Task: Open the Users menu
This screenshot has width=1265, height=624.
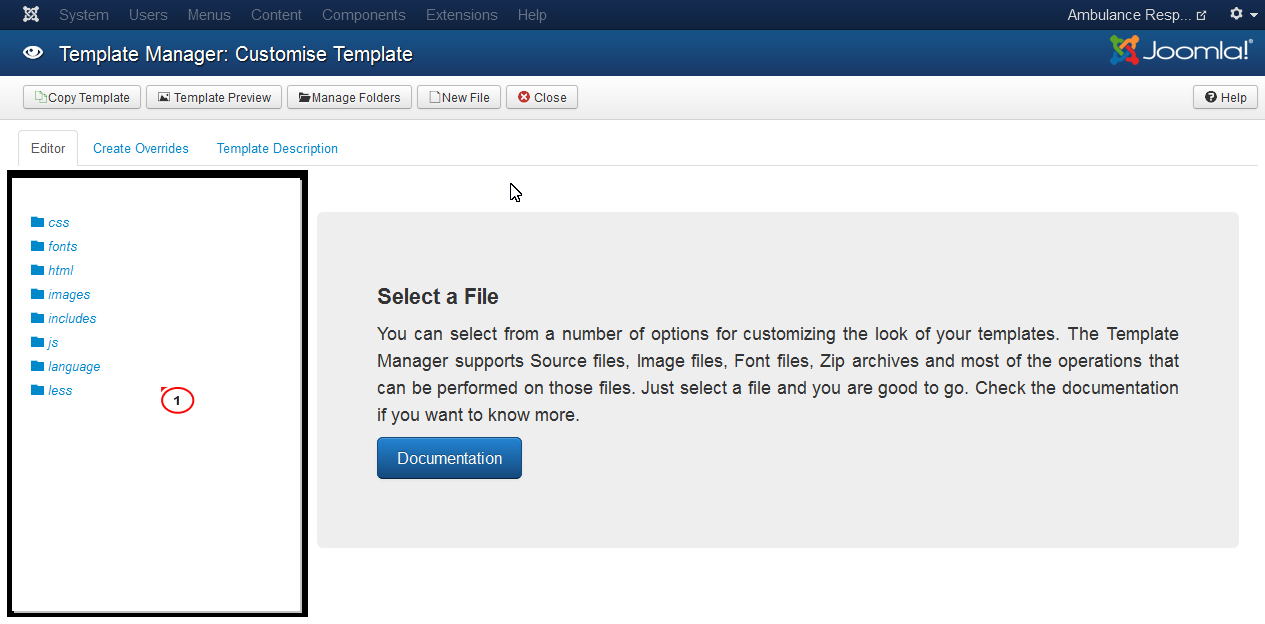Action: [148, 15]
